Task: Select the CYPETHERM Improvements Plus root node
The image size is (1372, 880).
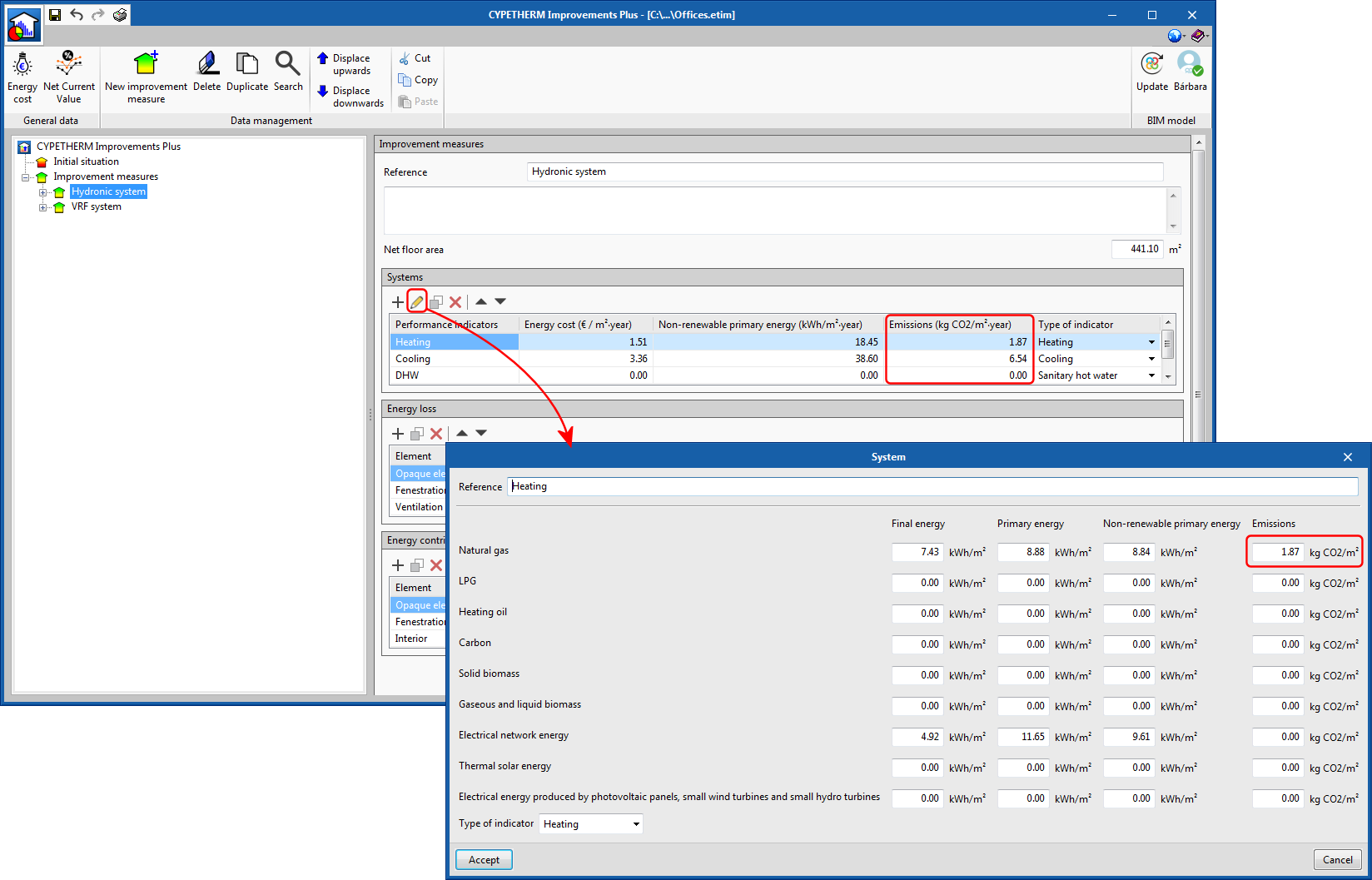Action: tap(108, 147)
